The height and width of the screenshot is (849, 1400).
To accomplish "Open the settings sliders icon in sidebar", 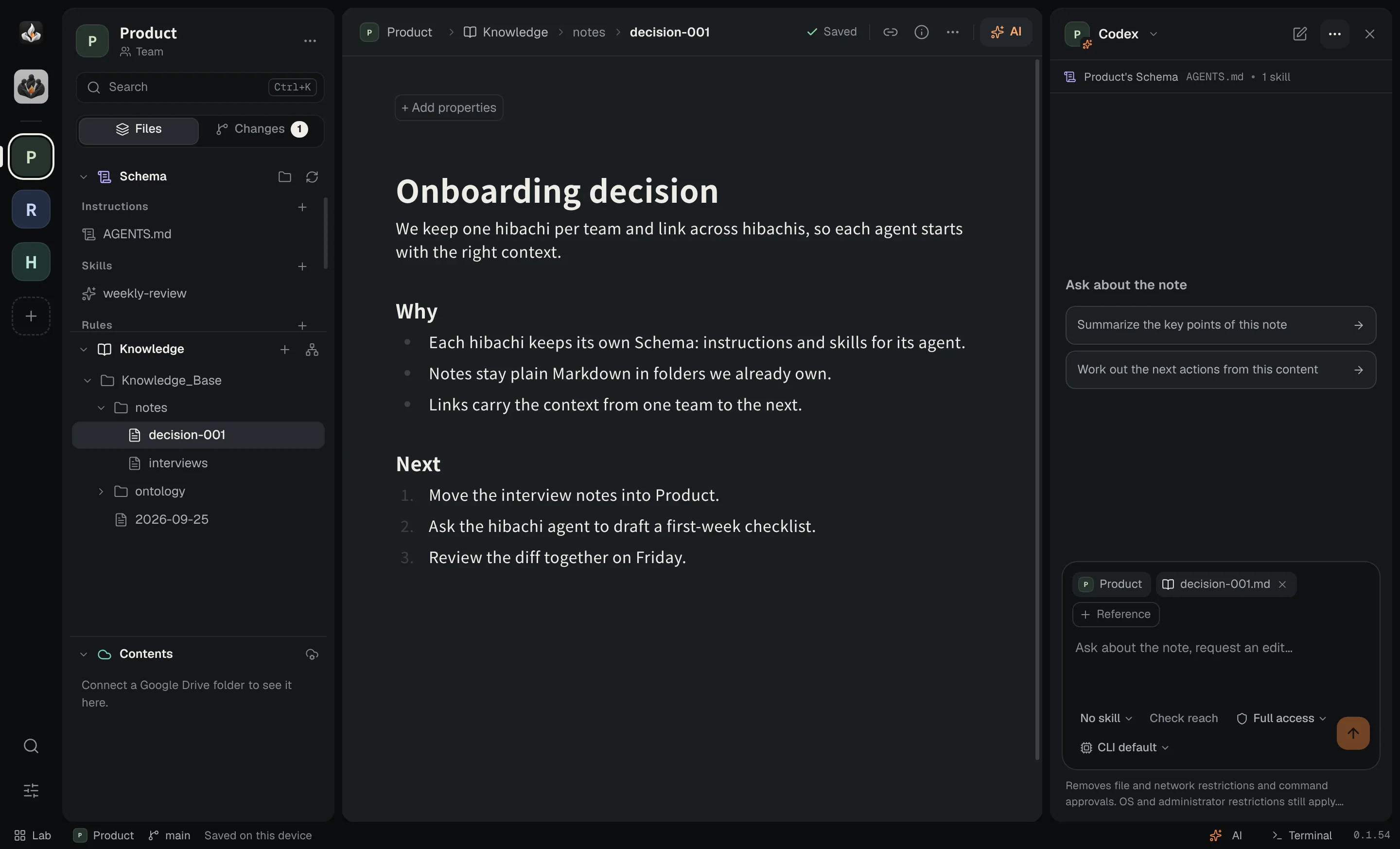I will [x=31, y=790].
